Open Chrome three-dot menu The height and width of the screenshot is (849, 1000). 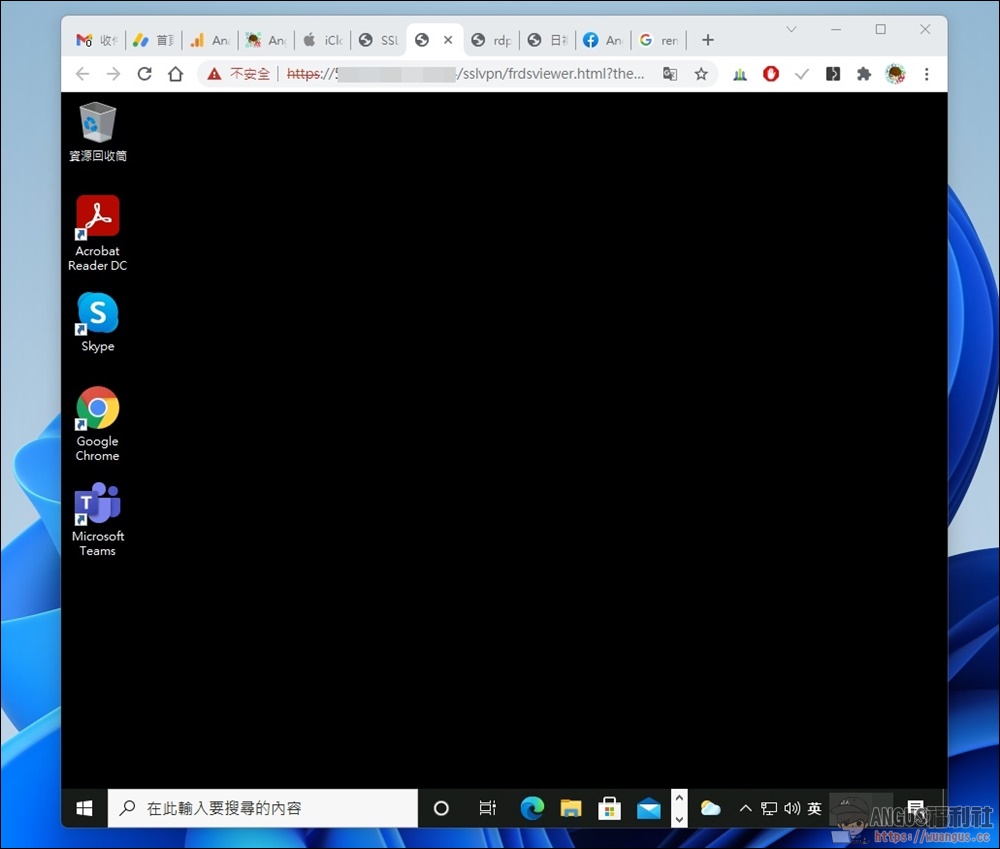[926, 74]
